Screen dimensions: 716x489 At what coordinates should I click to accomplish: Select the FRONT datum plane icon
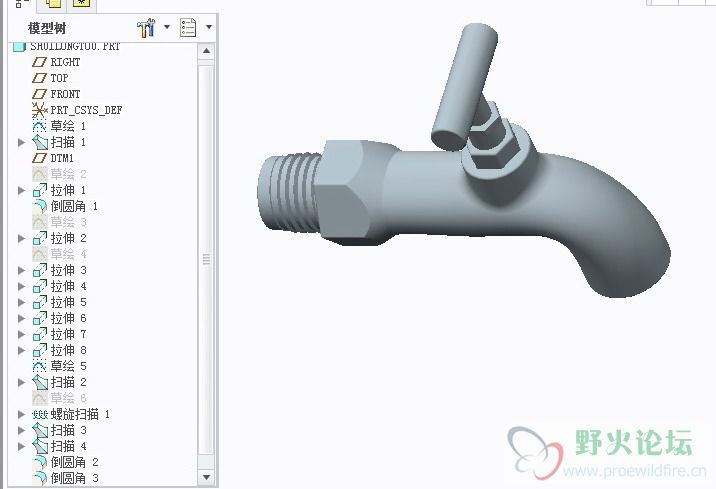(x=39, y=94)
